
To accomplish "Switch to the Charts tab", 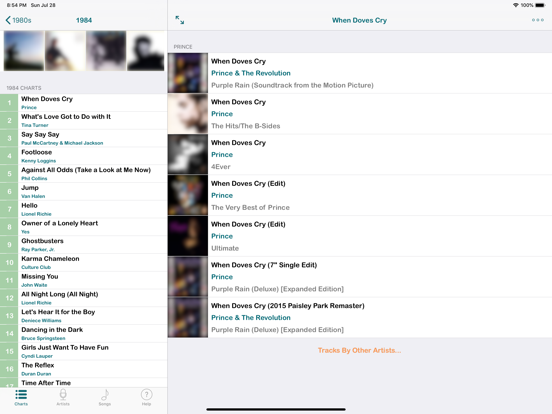I will pos(21,398).
